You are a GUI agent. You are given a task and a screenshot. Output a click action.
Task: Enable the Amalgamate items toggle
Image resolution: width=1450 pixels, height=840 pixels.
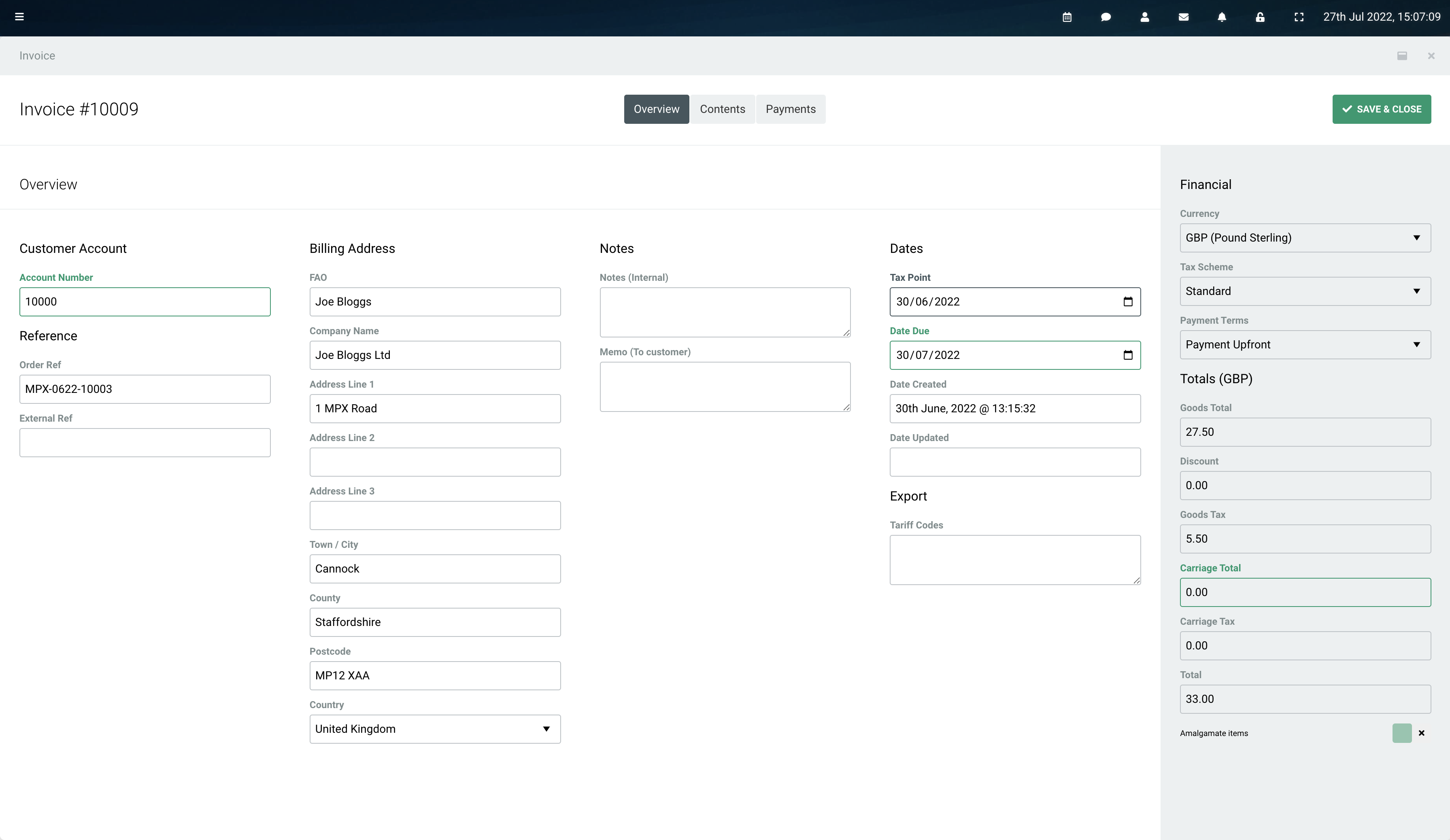1402,733
